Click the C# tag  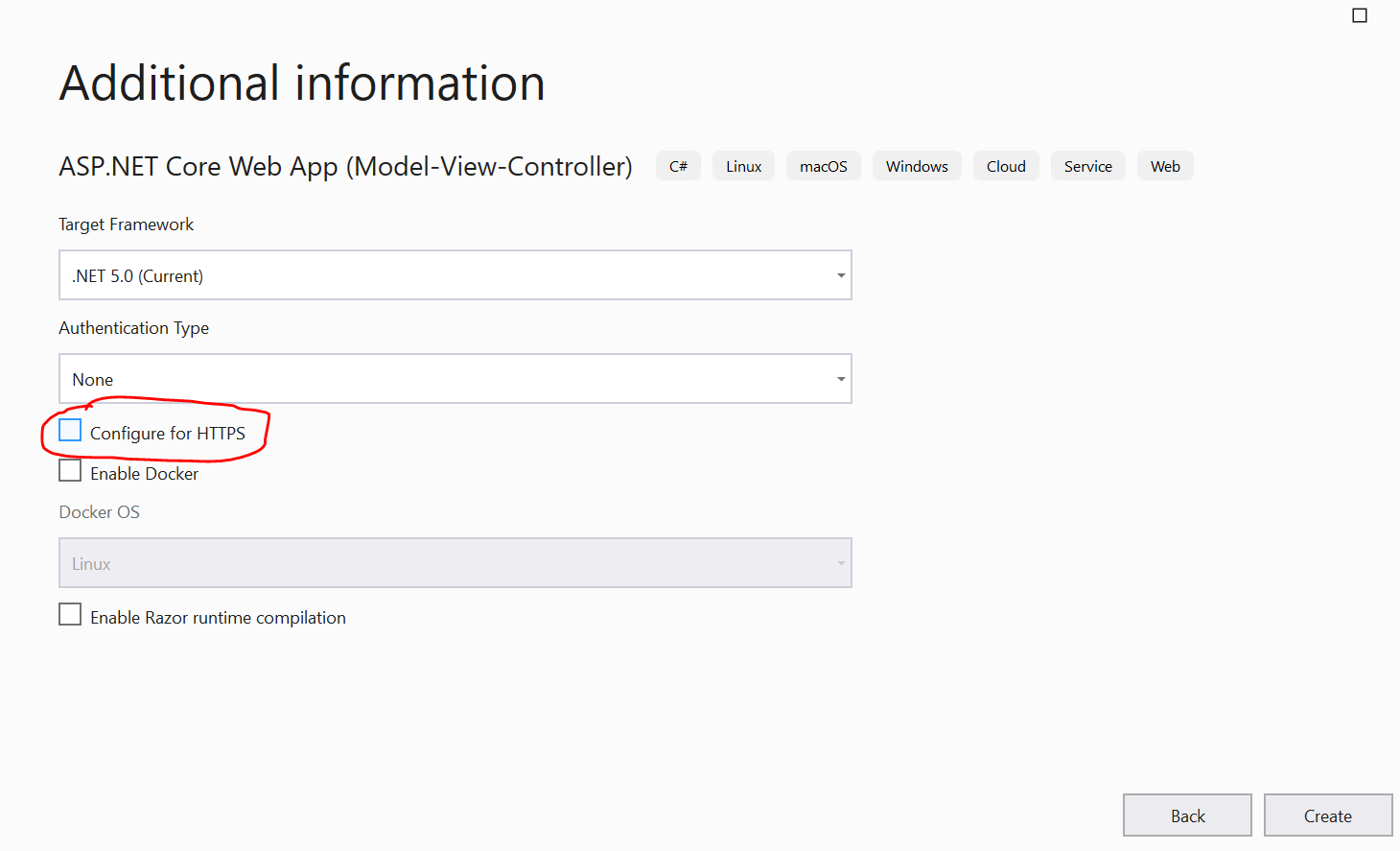click(678, 166)
